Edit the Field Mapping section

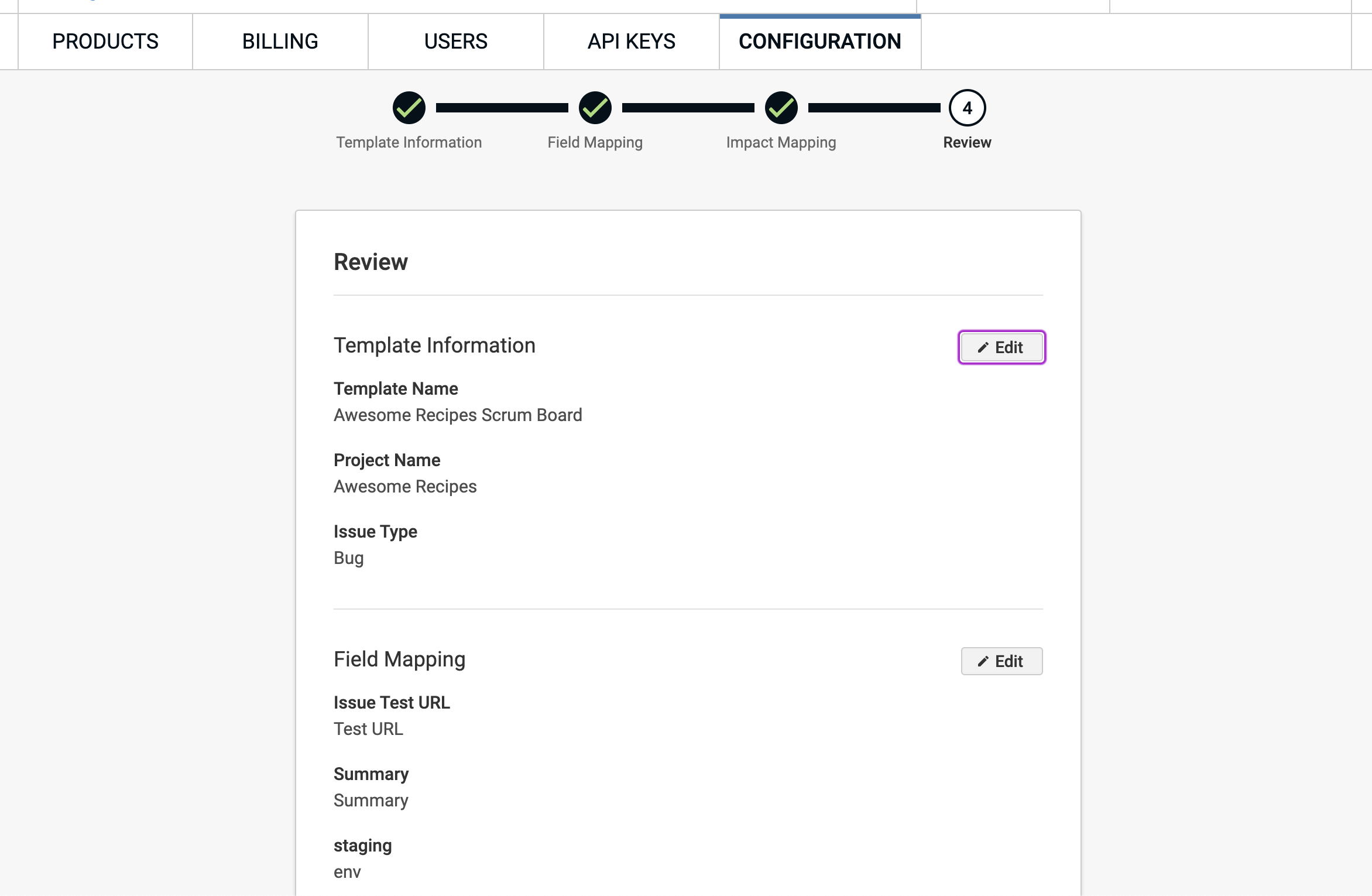point(1001,661)
